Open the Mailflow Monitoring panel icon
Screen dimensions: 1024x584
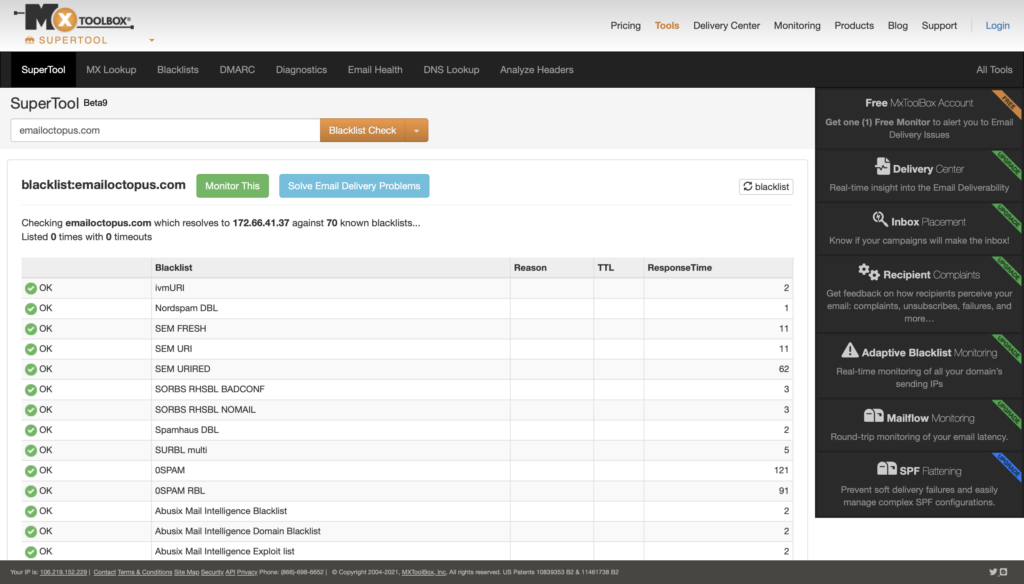coord(874,415)
